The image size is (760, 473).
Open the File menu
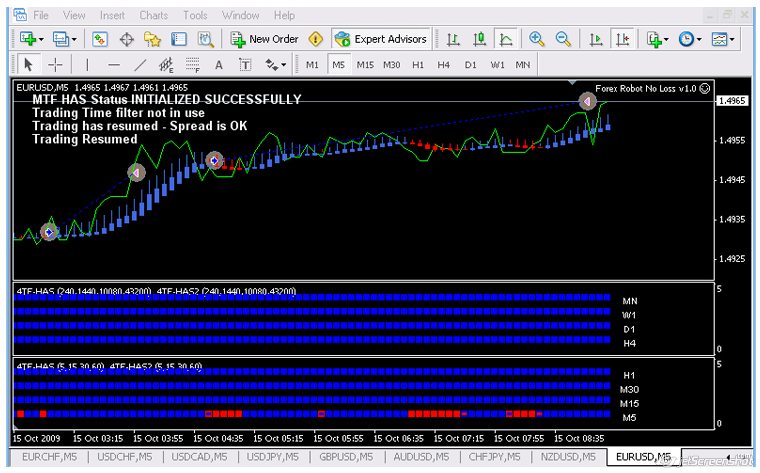(41, 15)
